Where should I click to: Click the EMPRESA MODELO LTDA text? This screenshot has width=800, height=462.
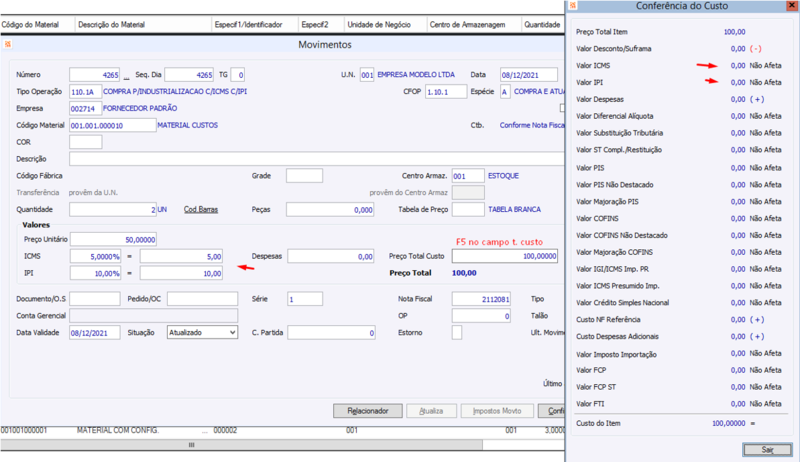point(416,74)
